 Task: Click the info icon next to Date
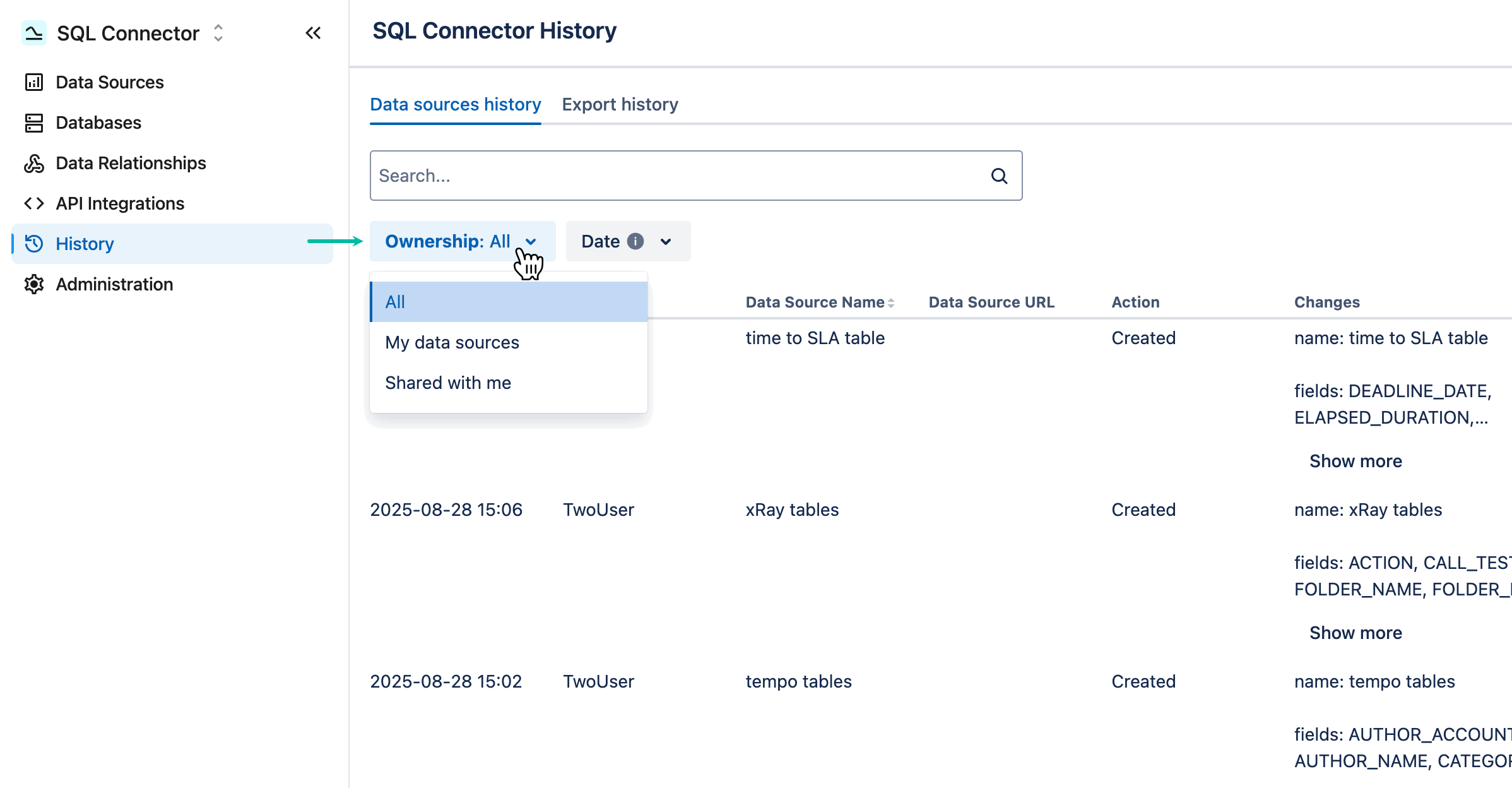pos(635,241)
